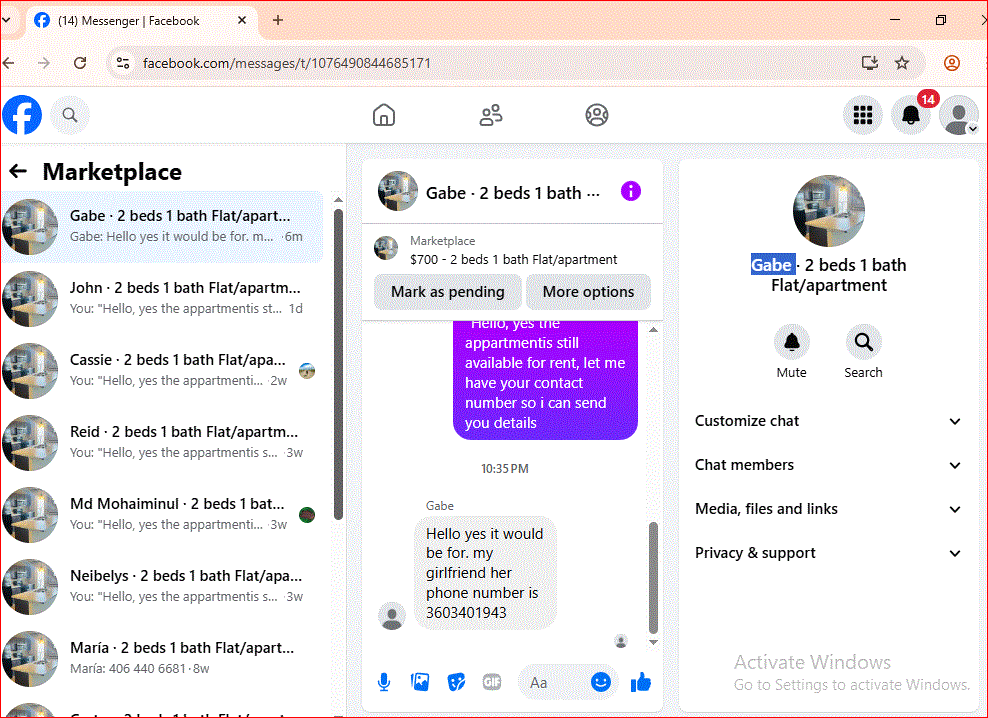Attach a file with image icon
The image size is (988, 718).
[x=420, y=682]
